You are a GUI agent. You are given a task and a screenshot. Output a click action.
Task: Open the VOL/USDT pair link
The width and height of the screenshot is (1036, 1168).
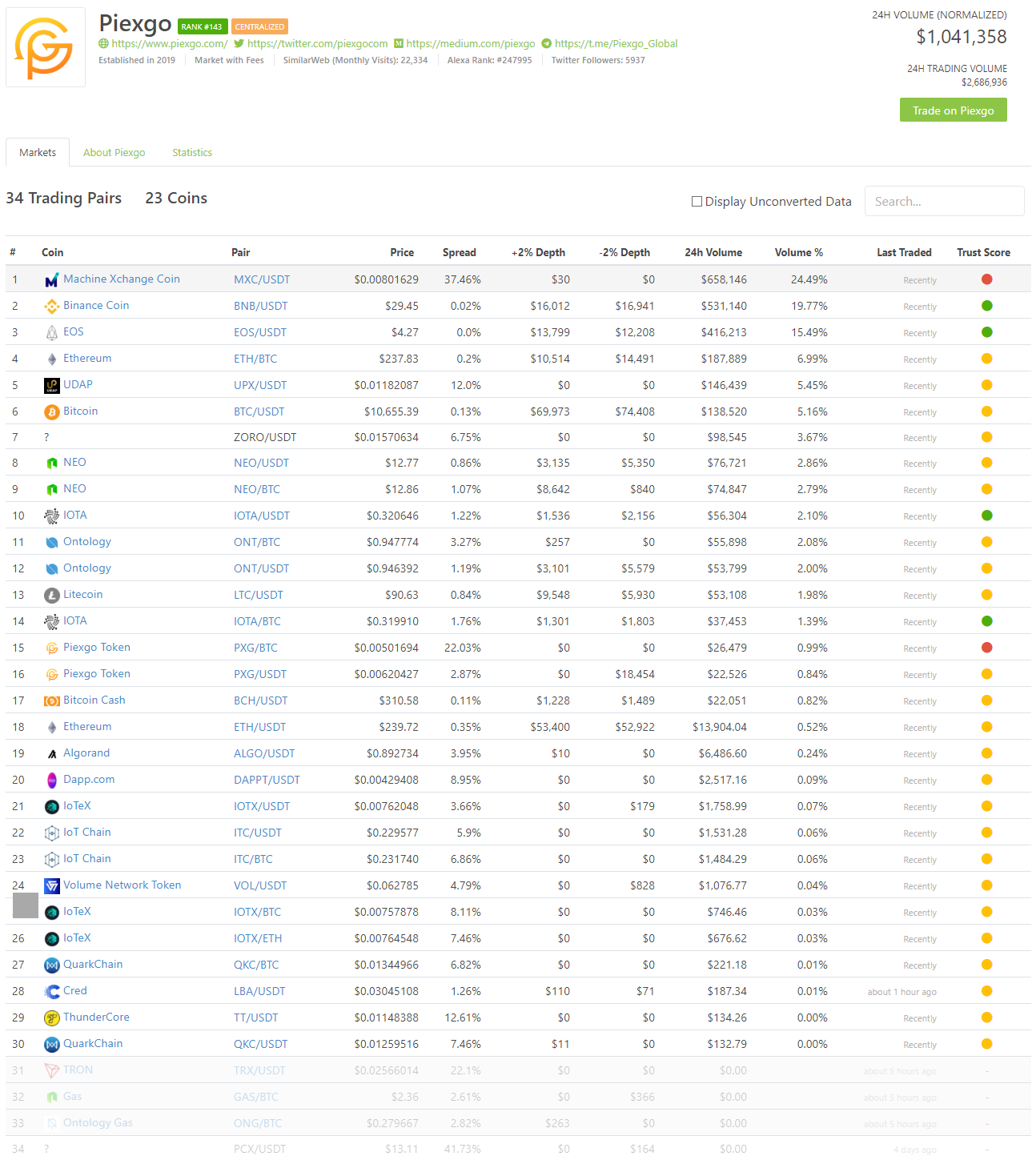260,886
